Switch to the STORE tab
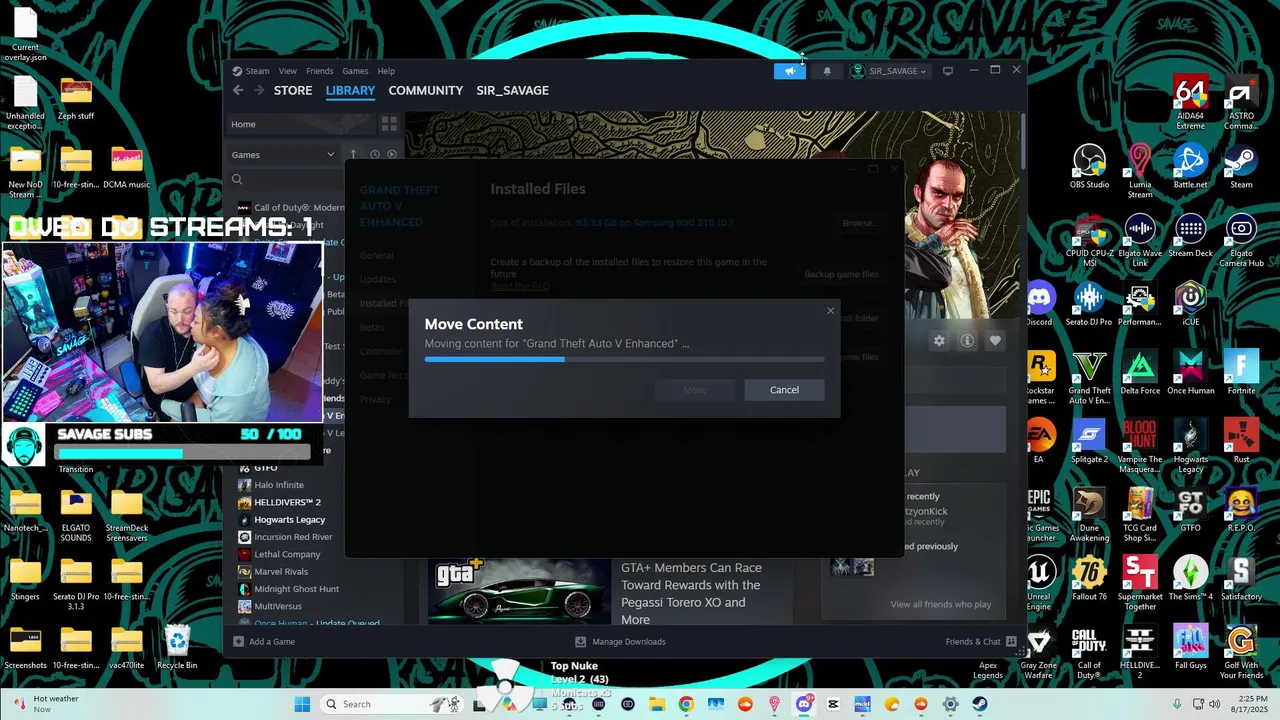1280x720 pixels. point(293,90)
